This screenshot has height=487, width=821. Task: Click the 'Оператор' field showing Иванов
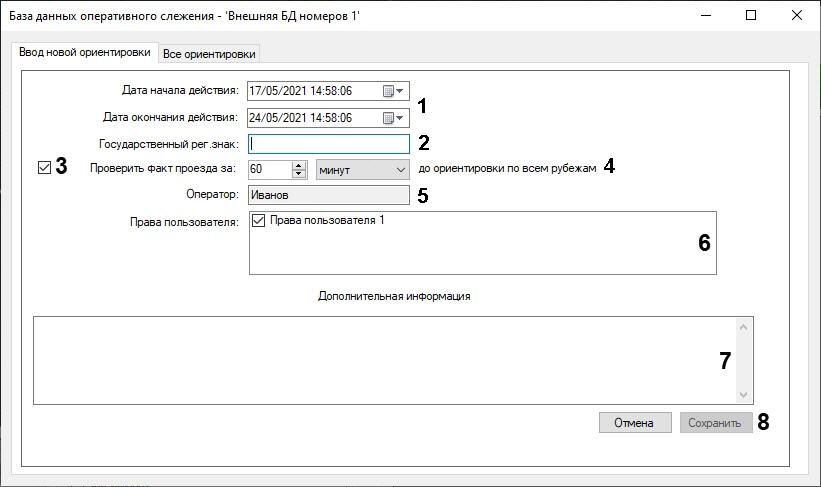coord(328,195)
